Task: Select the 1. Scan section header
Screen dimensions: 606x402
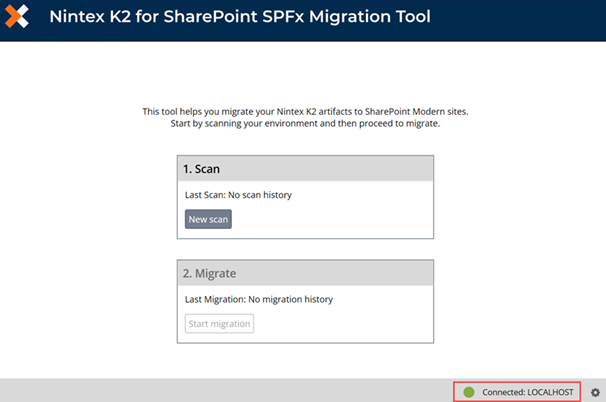Action: [305, 169]
